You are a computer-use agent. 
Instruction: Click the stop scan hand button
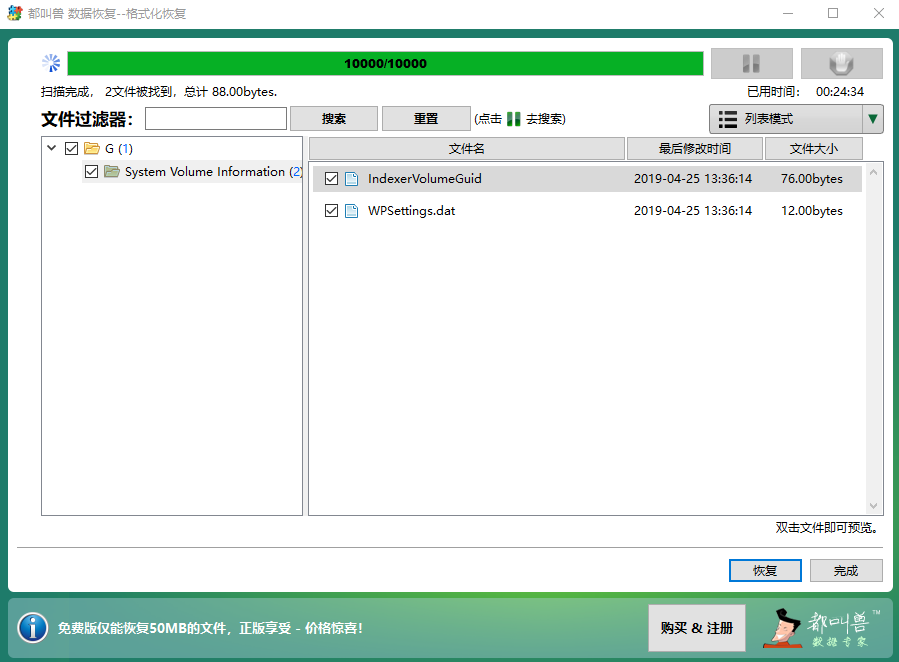[x=841, y=63]
